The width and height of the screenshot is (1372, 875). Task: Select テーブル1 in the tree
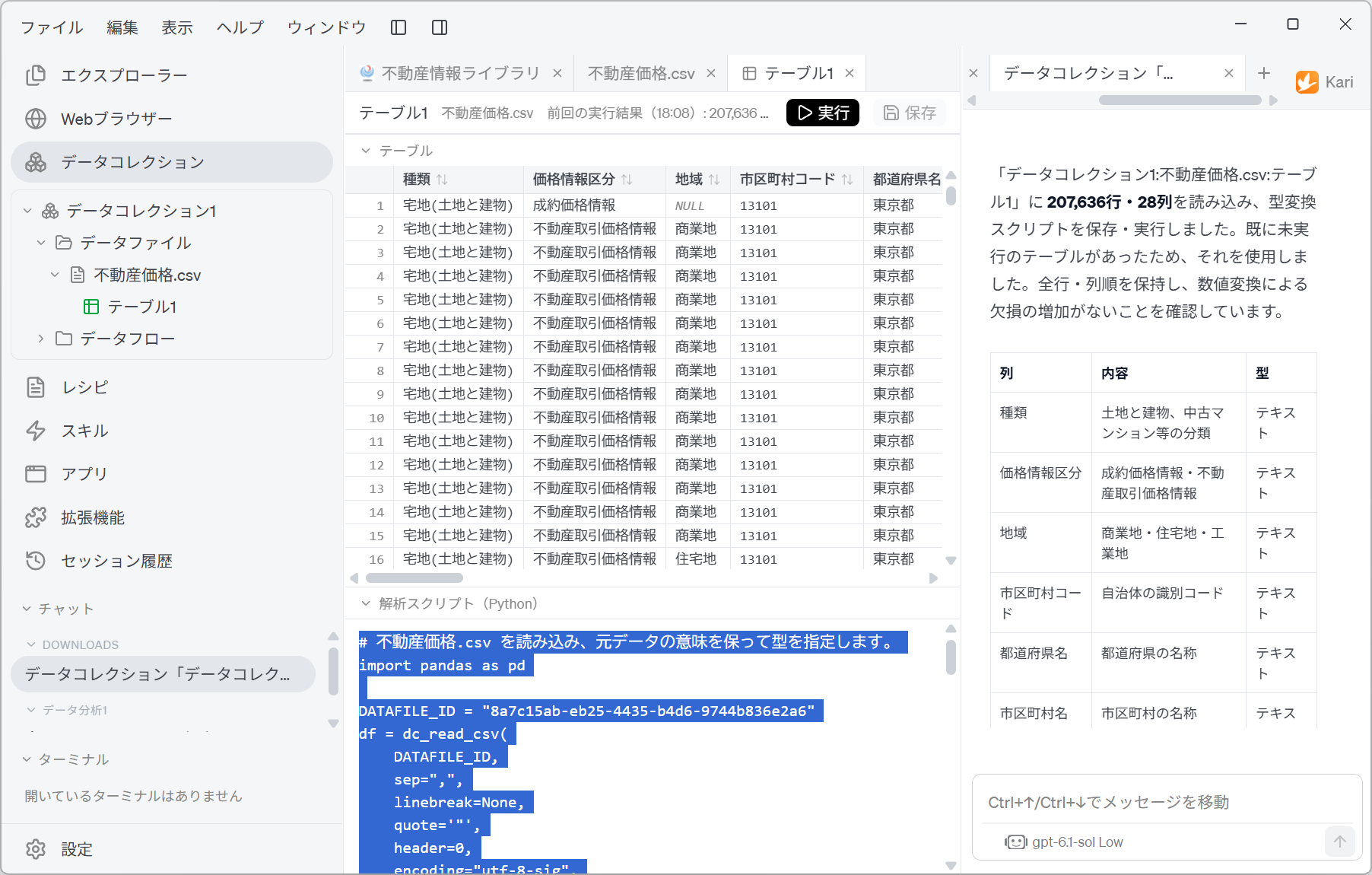point(142,307)
